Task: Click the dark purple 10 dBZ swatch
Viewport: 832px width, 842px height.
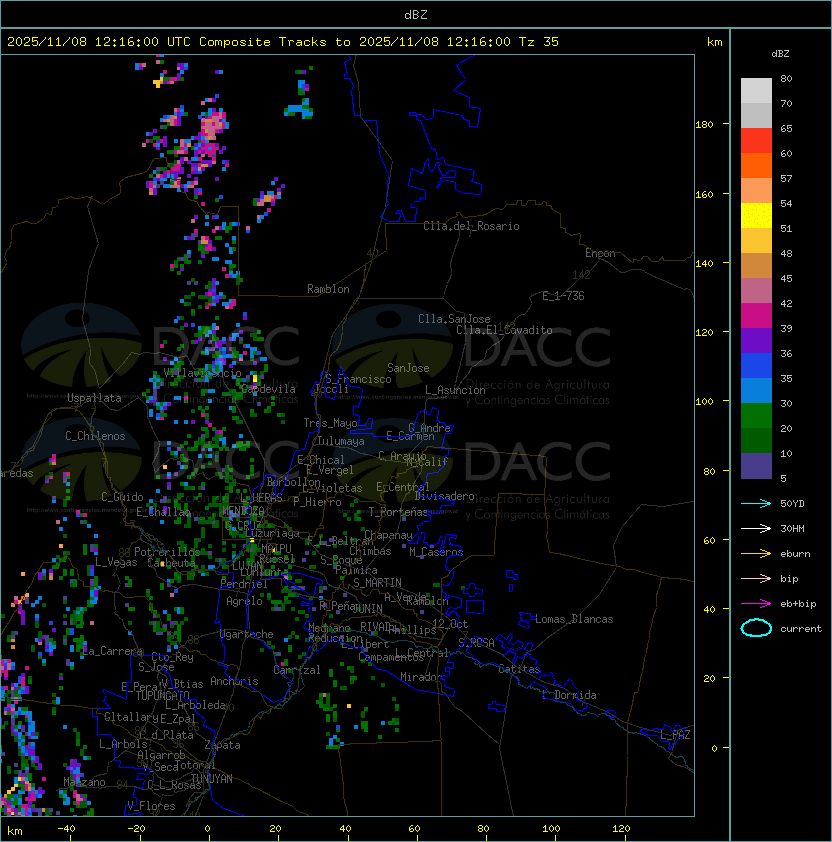Action: point(756,466)
